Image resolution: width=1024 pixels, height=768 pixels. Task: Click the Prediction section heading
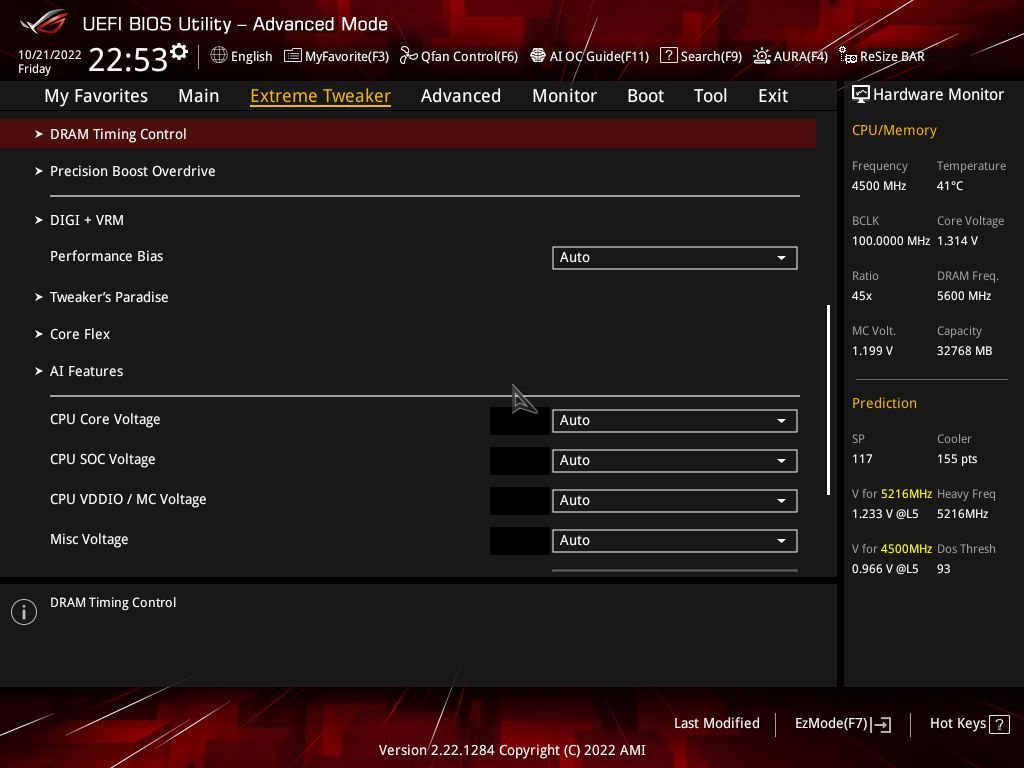884,403
